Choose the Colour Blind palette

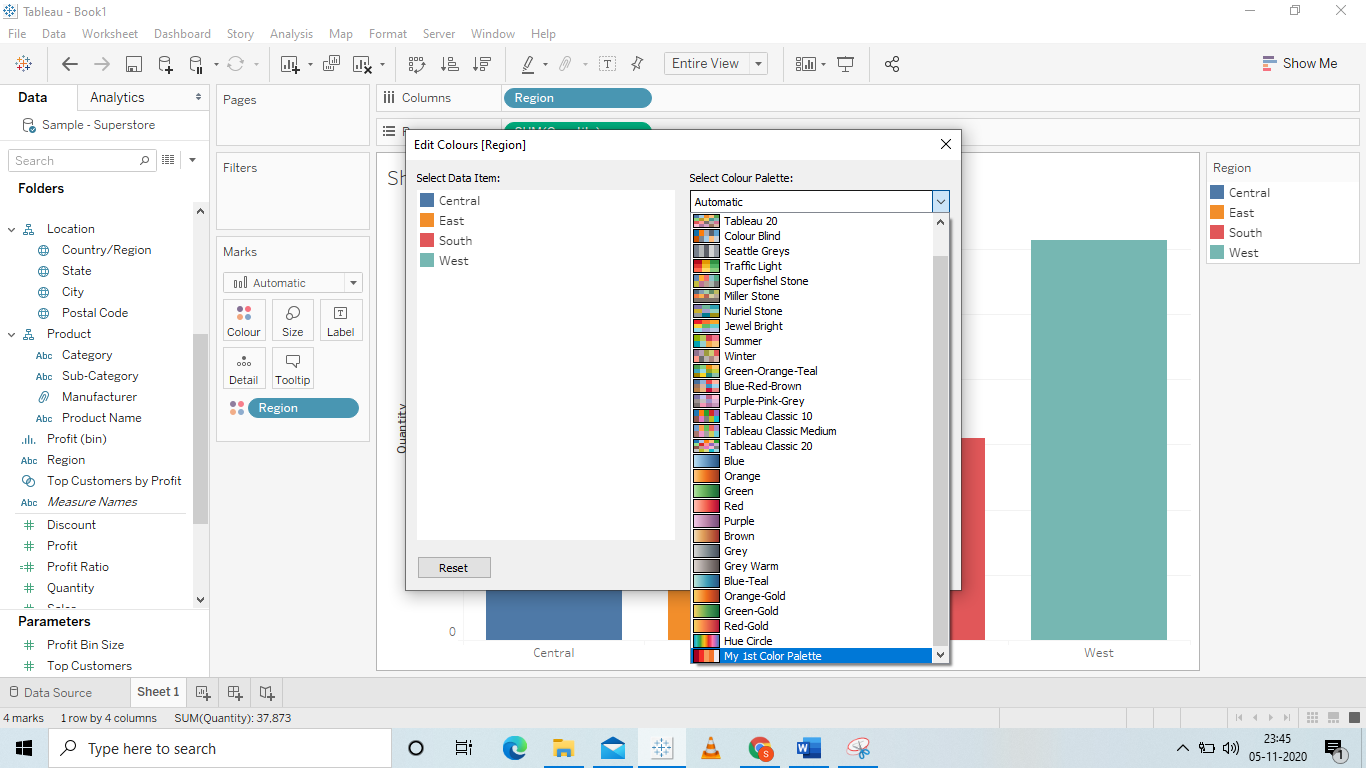coord(812,236)
